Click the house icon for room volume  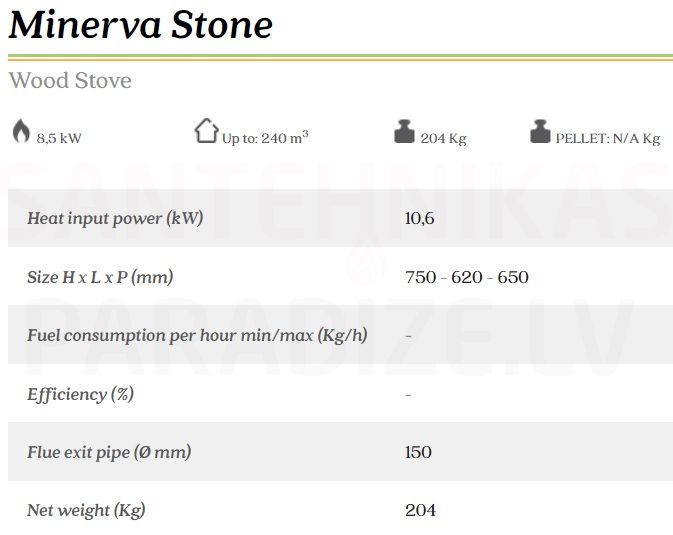coord(206,131)
